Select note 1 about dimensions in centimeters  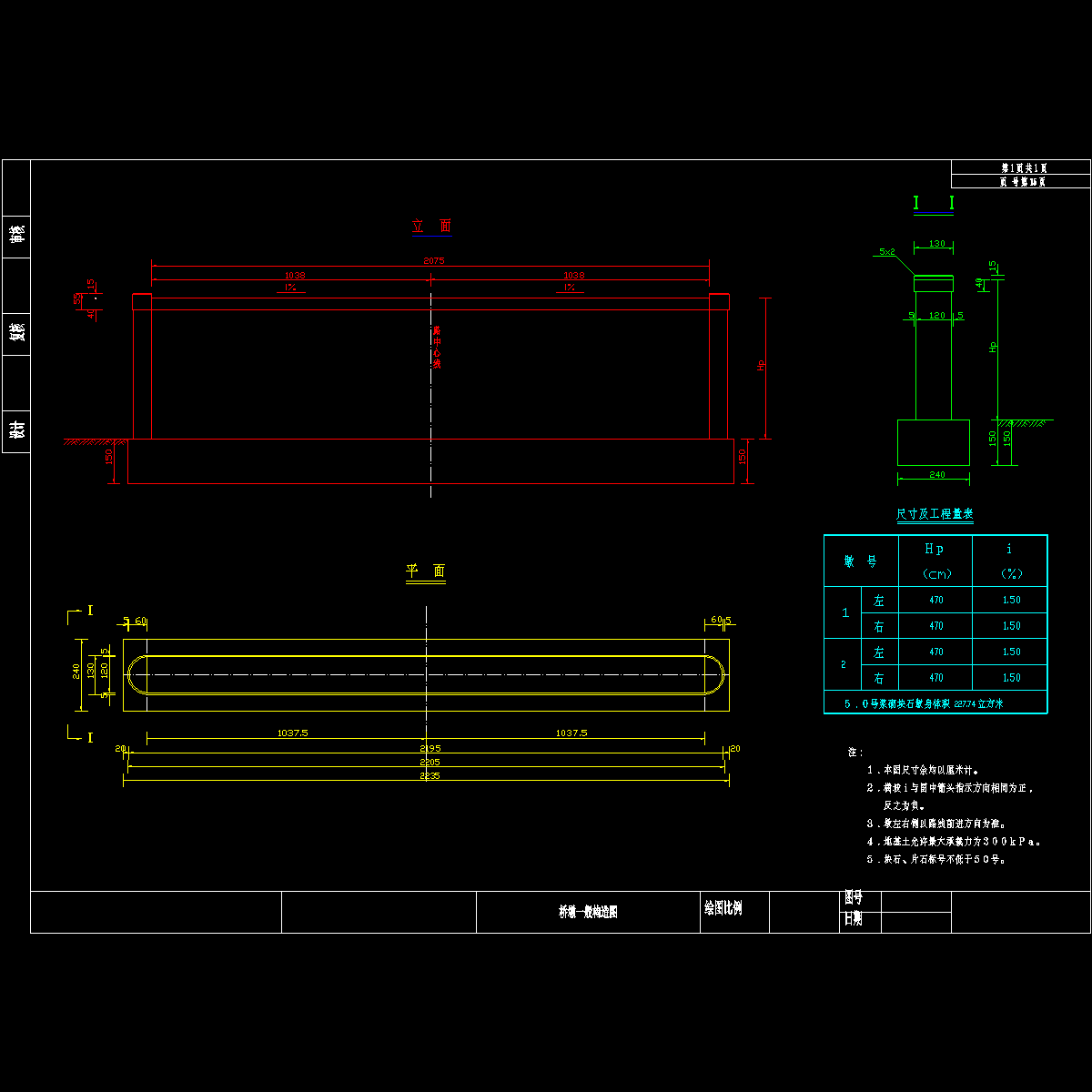[x=923, y=770]
